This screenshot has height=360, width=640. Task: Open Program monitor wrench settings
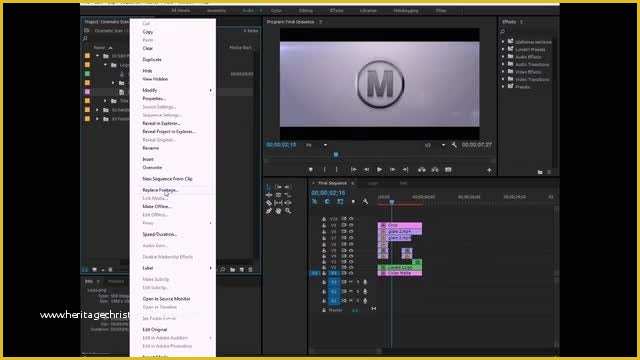pos(454,145)
